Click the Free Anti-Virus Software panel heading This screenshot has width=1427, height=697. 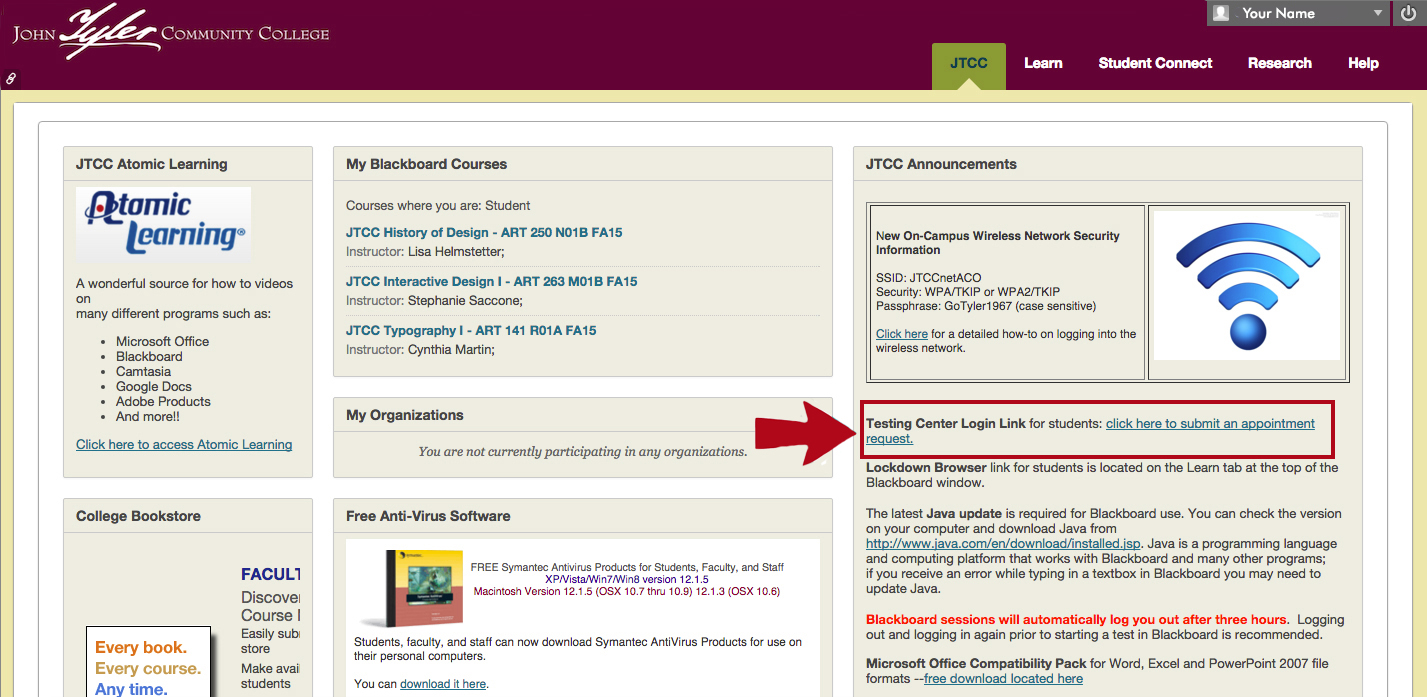pyautogui.click(x=428, y=516)
